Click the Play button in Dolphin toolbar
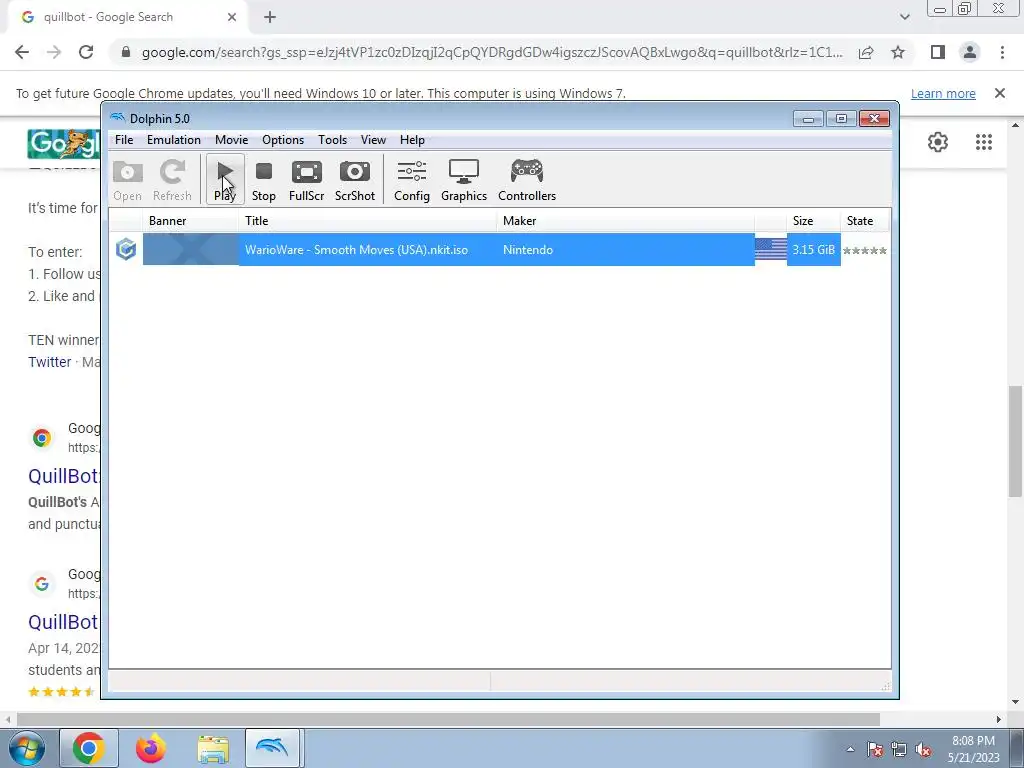This screenshot has width=1024, height=768. pos(225,179)
